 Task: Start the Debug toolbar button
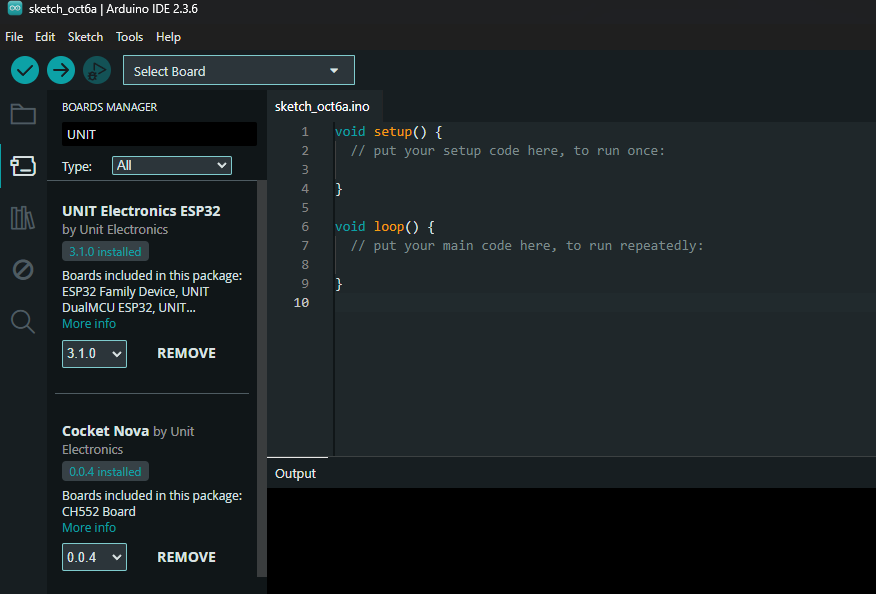[97, 70]
